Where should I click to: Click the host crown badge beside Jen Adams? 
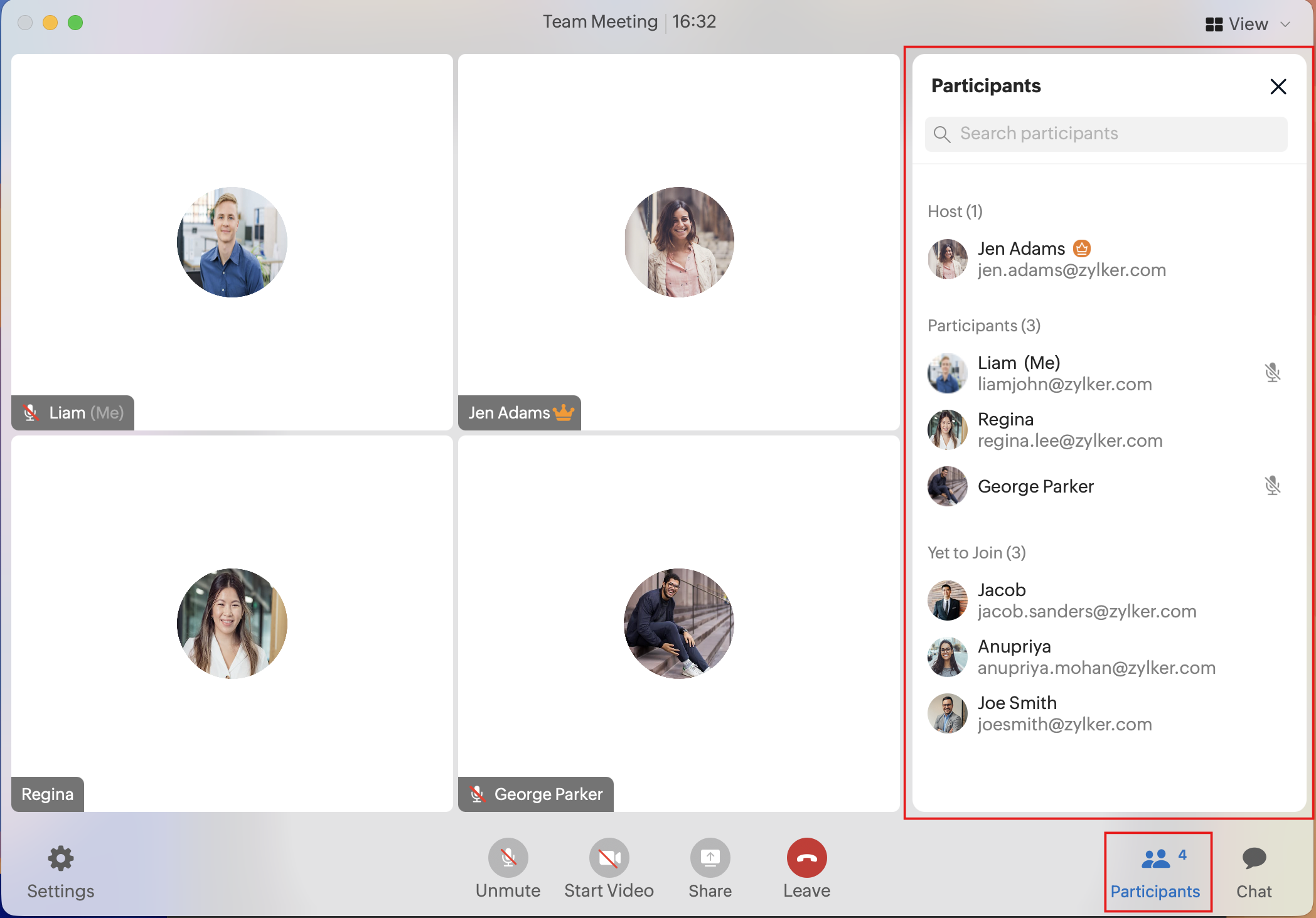coord(1082,248)
